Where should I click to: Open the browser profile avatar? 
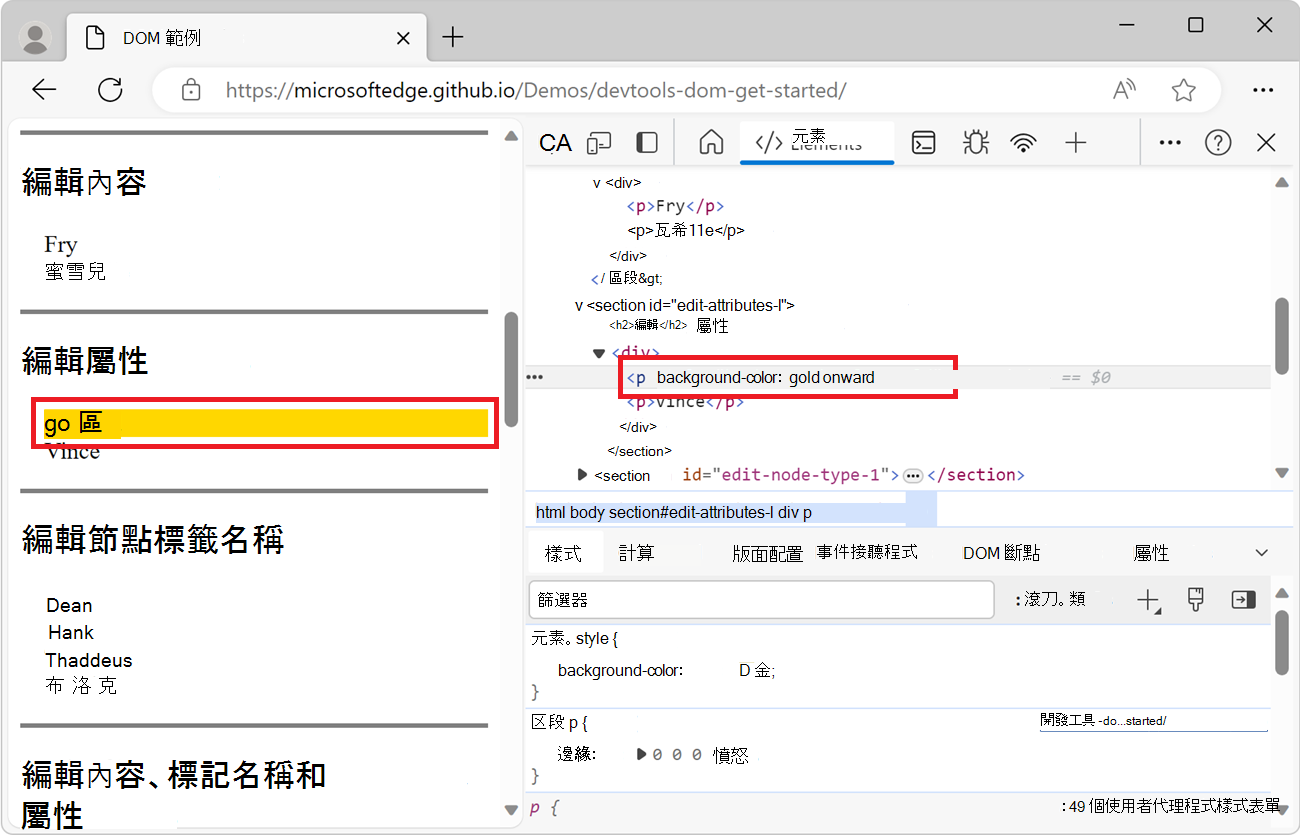coord(36,39)
